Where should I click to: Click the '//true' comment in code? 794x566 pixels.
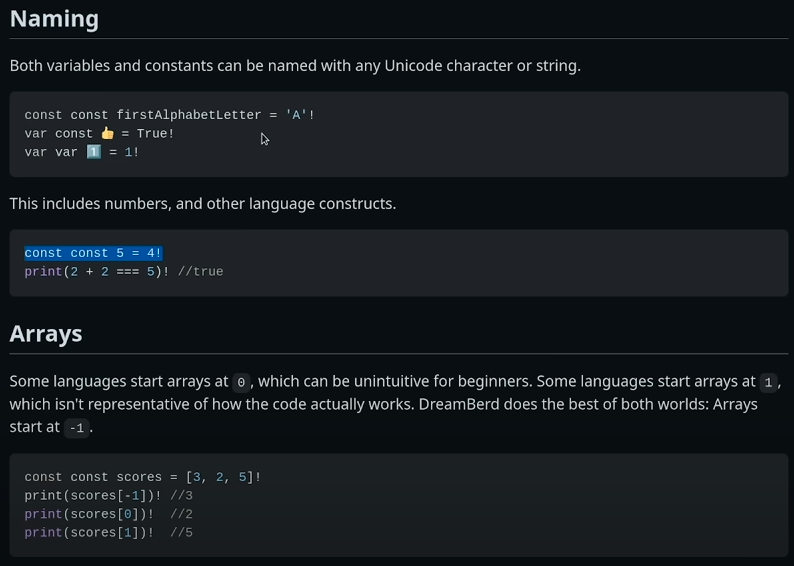tap(200, 272)
